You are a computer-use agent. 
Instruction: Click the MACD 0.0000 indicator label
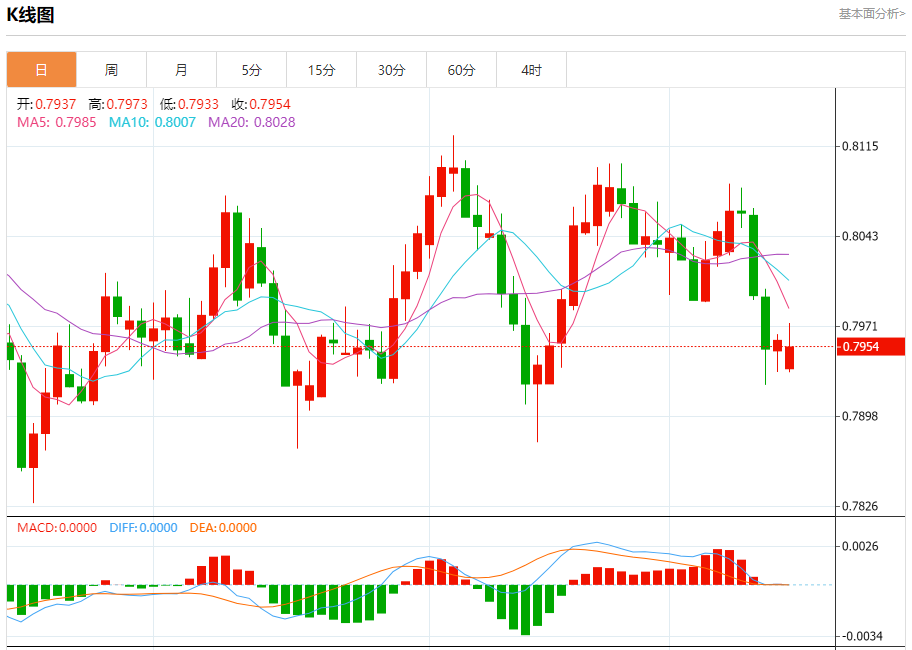(x=57, y=528)
